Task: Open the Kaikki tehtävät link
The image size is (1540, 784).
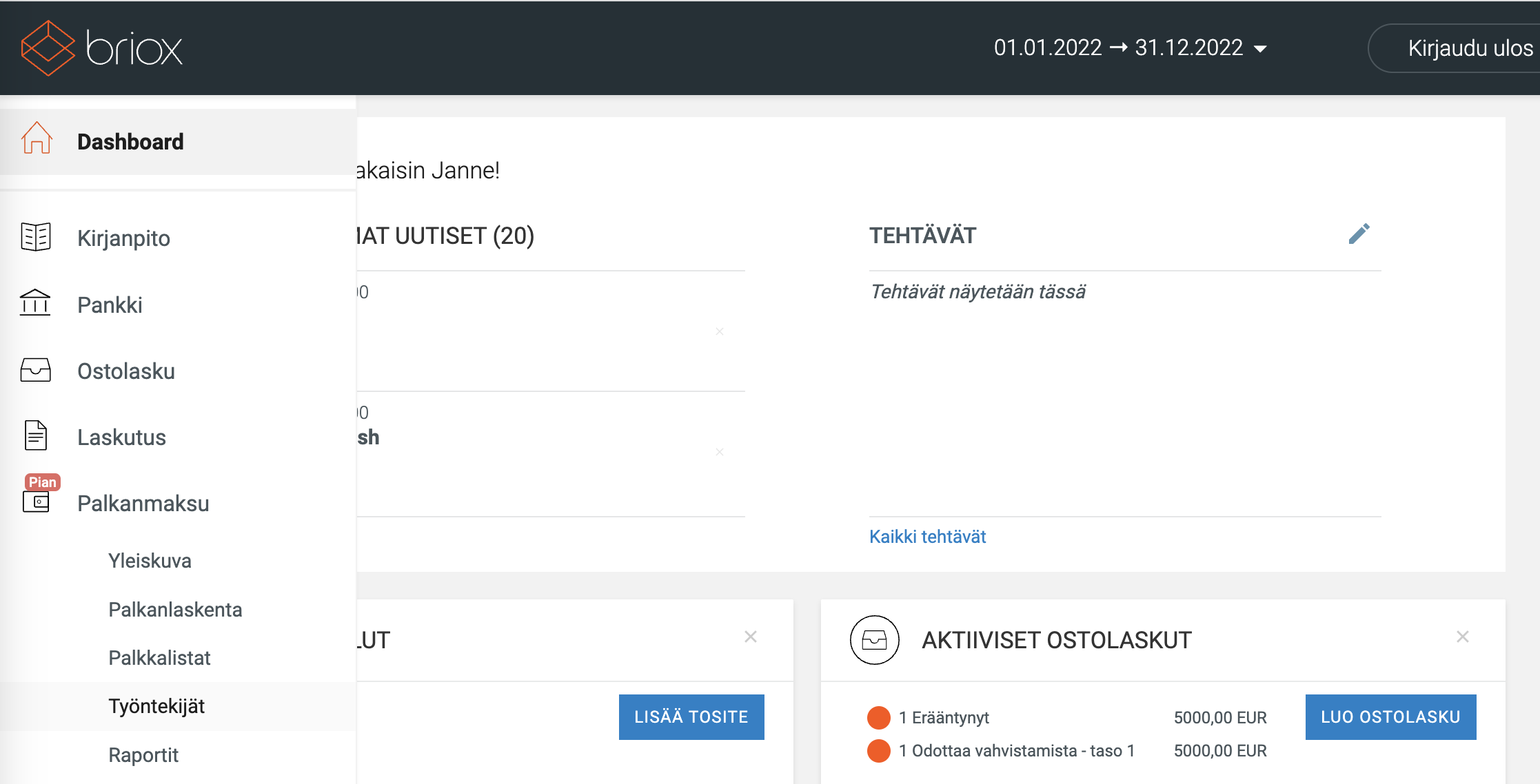Action: click(927, 537)
